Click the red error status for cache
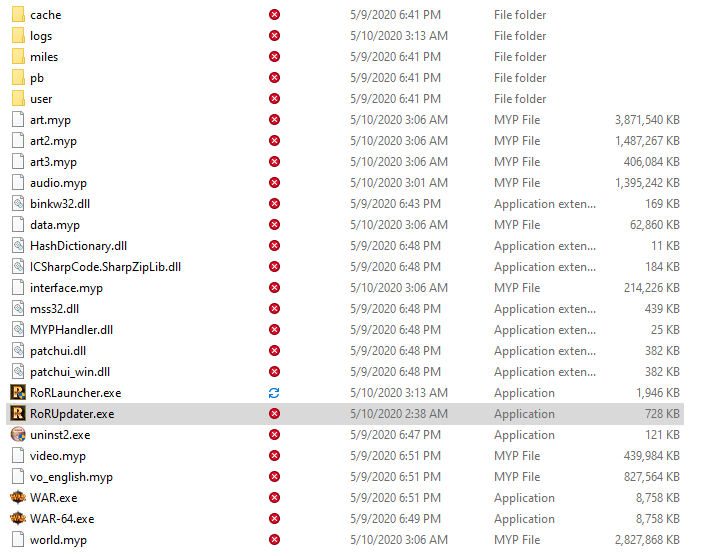This screenshot has height=556, width=720. coord(275,15)
